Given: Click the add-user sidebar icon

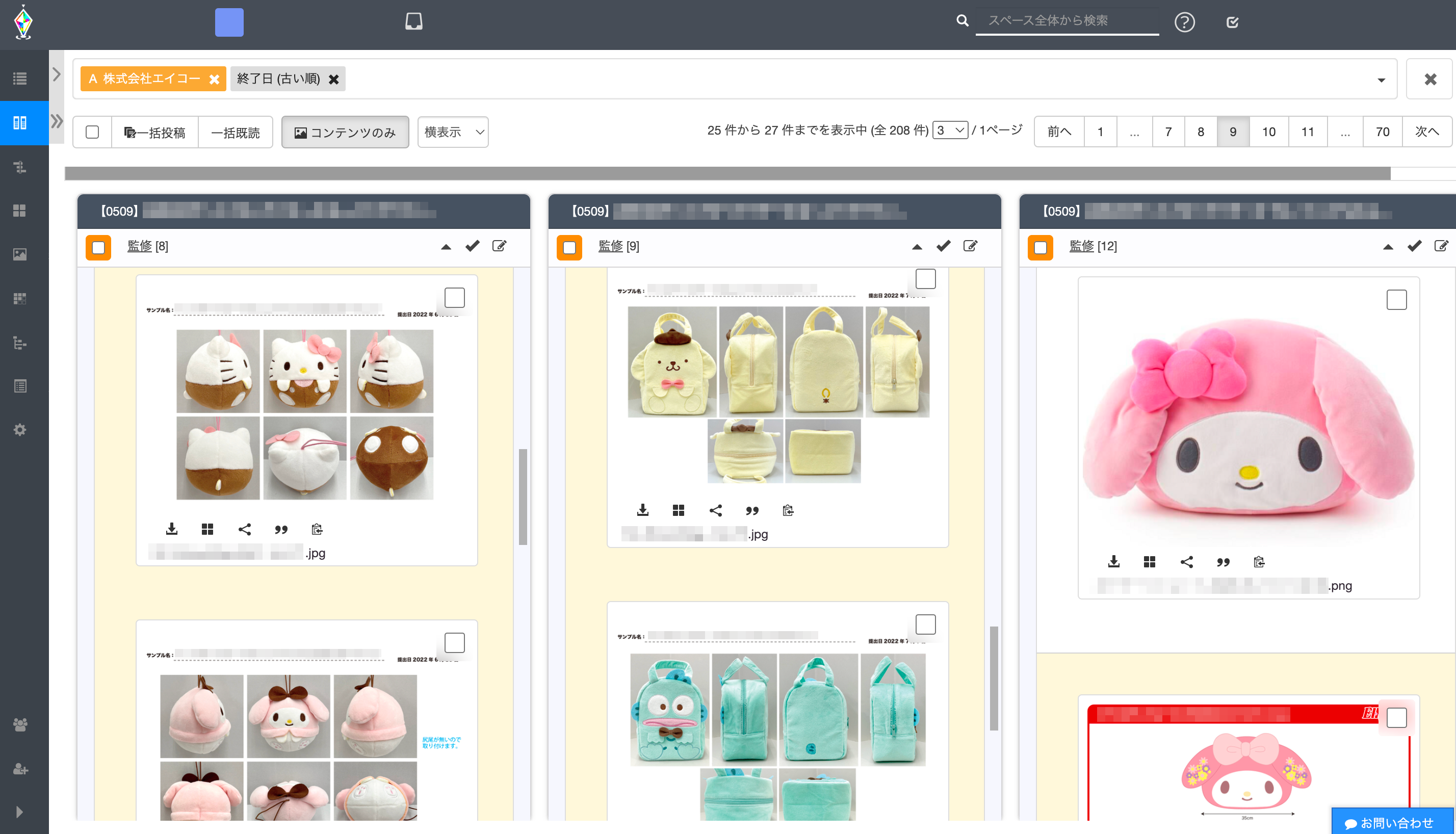Looking at the screenshot, I should (x=20, y=769).
